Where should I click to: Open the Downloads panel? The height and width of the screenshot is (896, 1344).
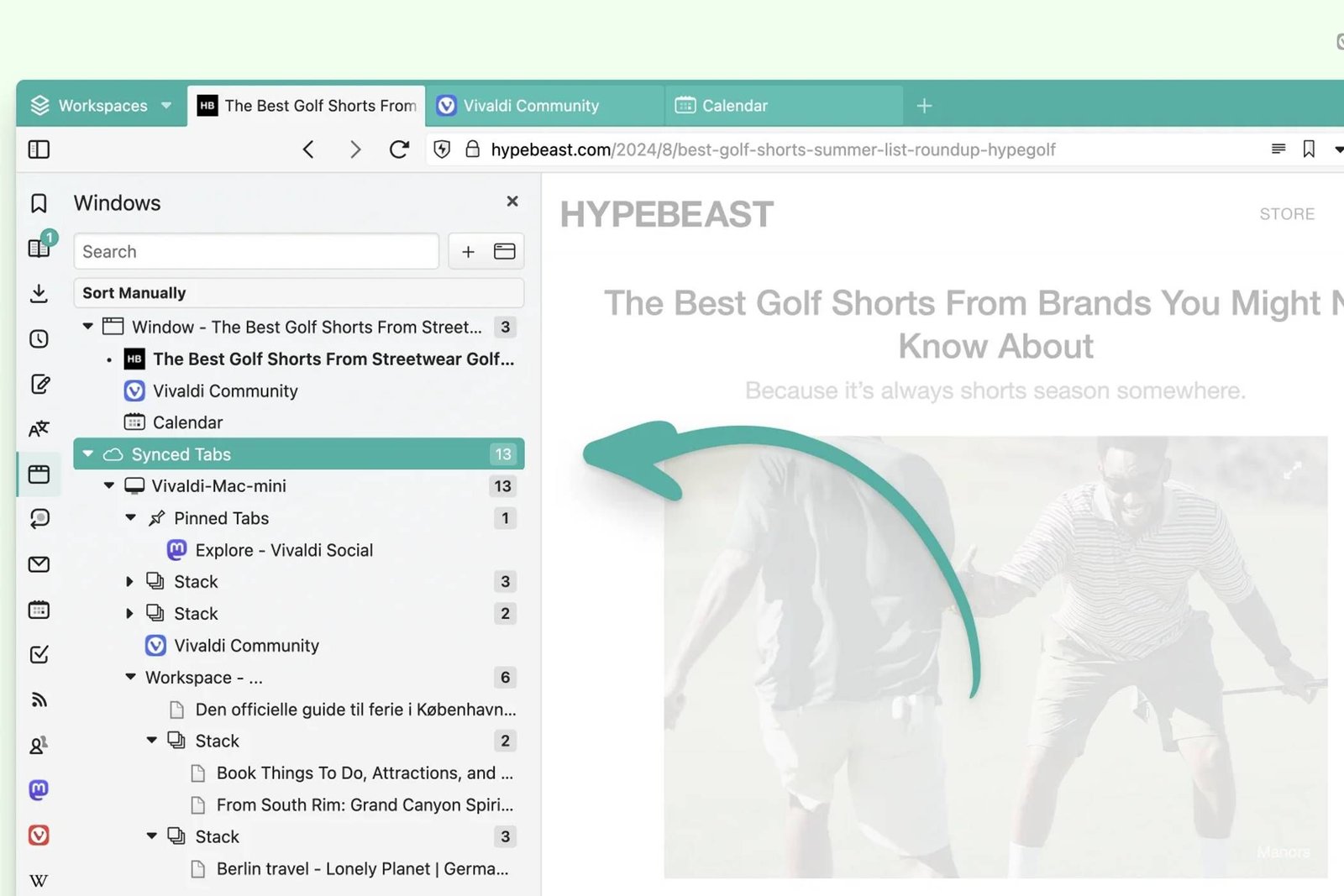(39, 293)
